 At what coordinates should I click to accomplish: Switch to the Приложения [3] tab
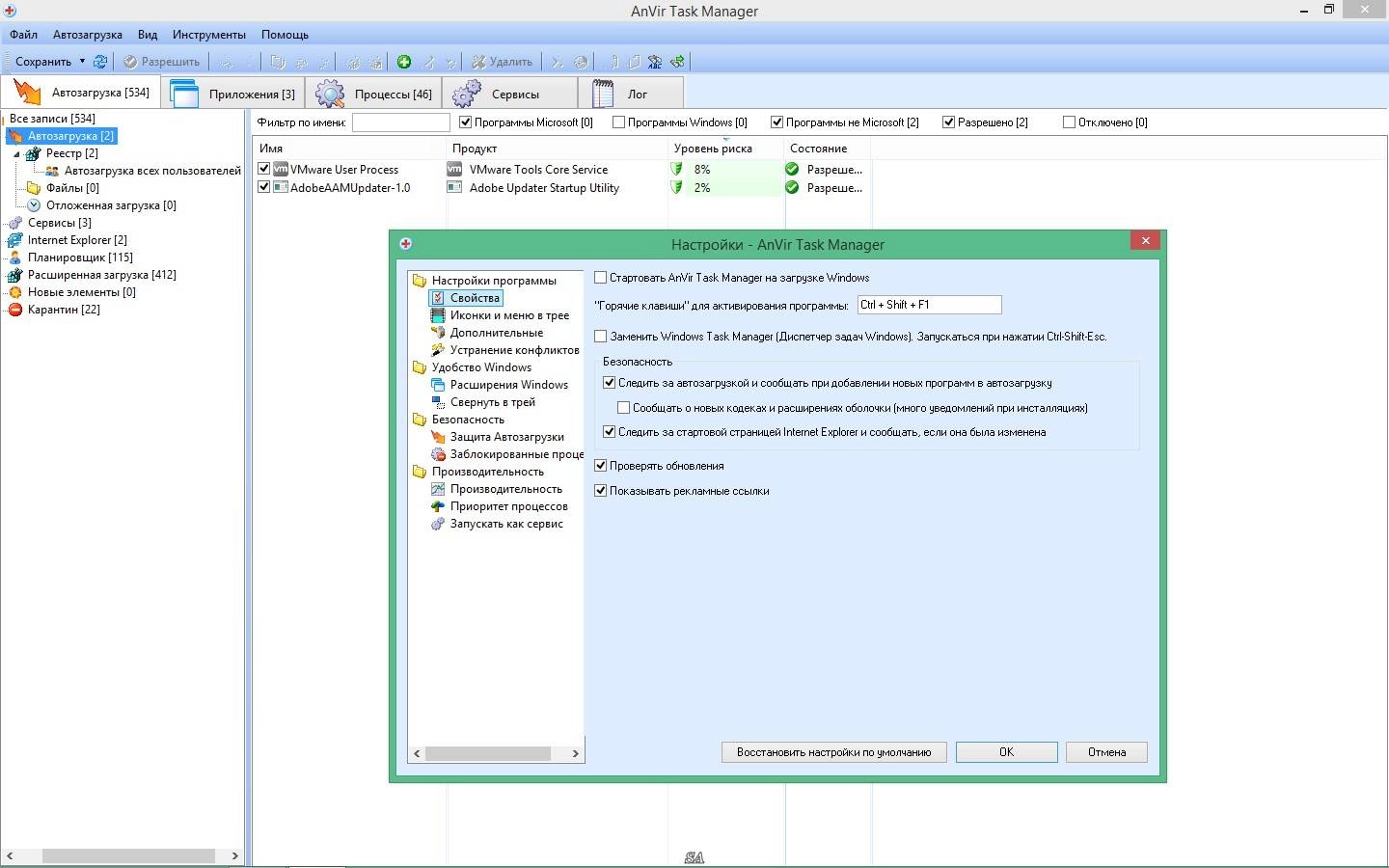pyautogui.click(x=234, y=94)
